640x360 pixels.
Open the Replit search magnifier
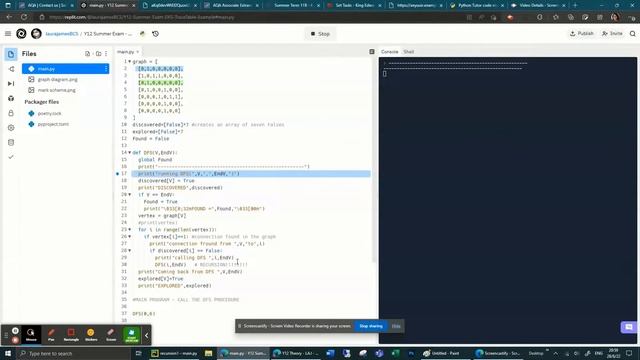tap(633, 34)
